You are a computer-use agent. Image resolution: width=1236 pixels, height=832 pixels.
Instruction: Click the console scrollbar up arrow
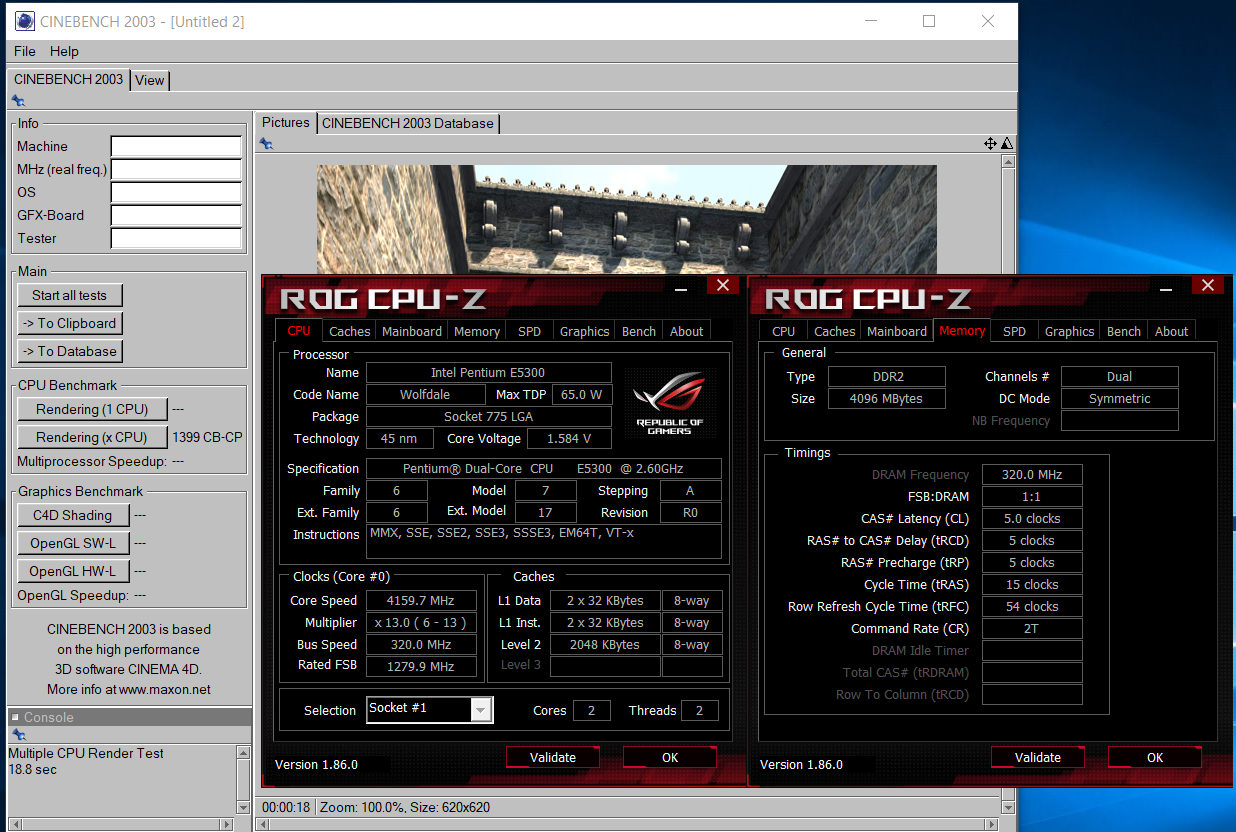tap(243, 752)
